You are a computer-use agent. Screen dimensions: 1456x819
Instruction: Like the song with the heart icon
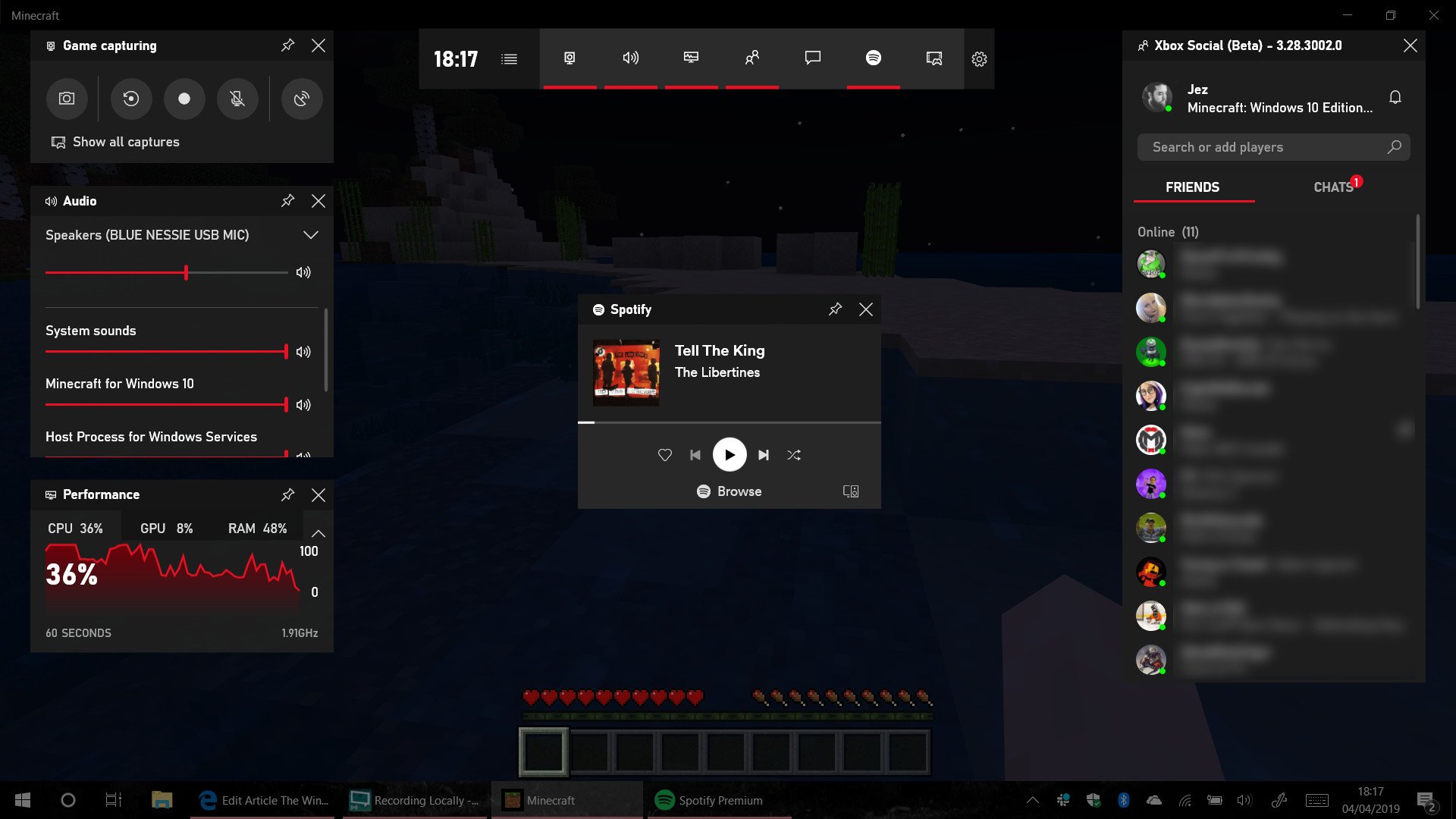coord(665,455)
